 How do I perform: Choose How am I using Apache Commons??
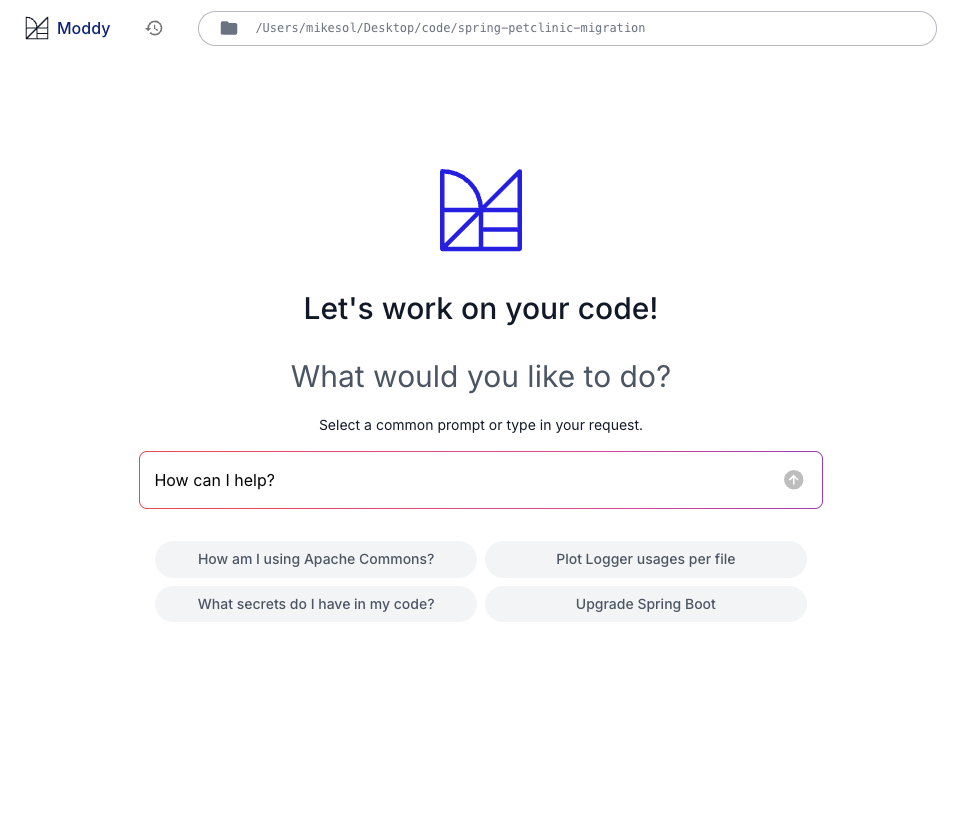coord(316,559)
